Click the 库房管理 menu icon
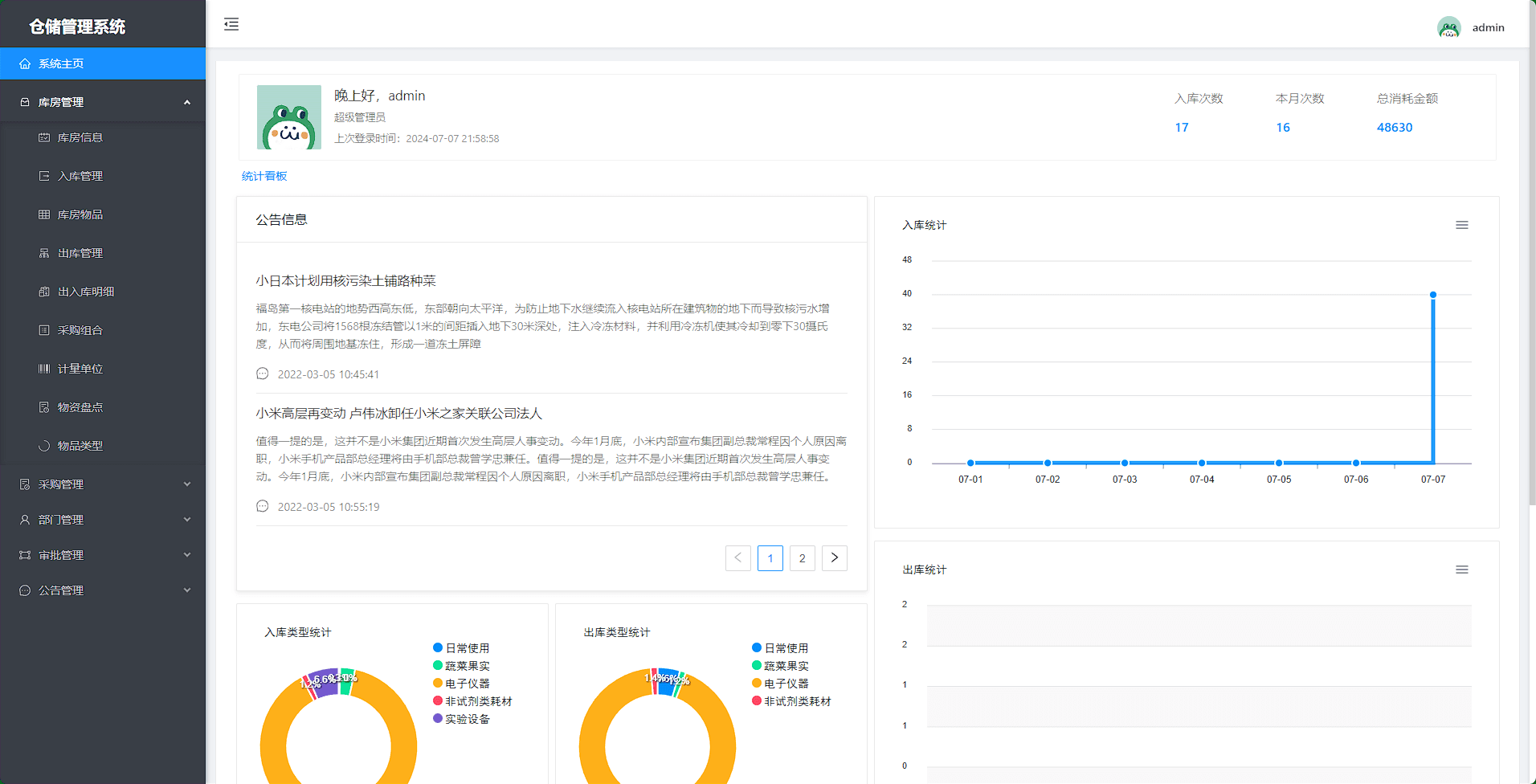Image resolution: width=1536 pixels, height=784 pixels. tap(25, 102)
